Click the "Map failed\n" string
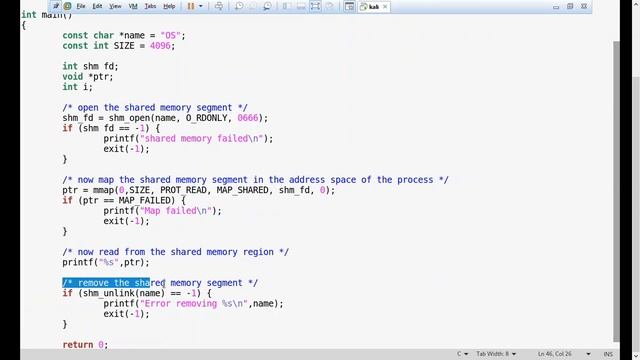 point(176,211)
